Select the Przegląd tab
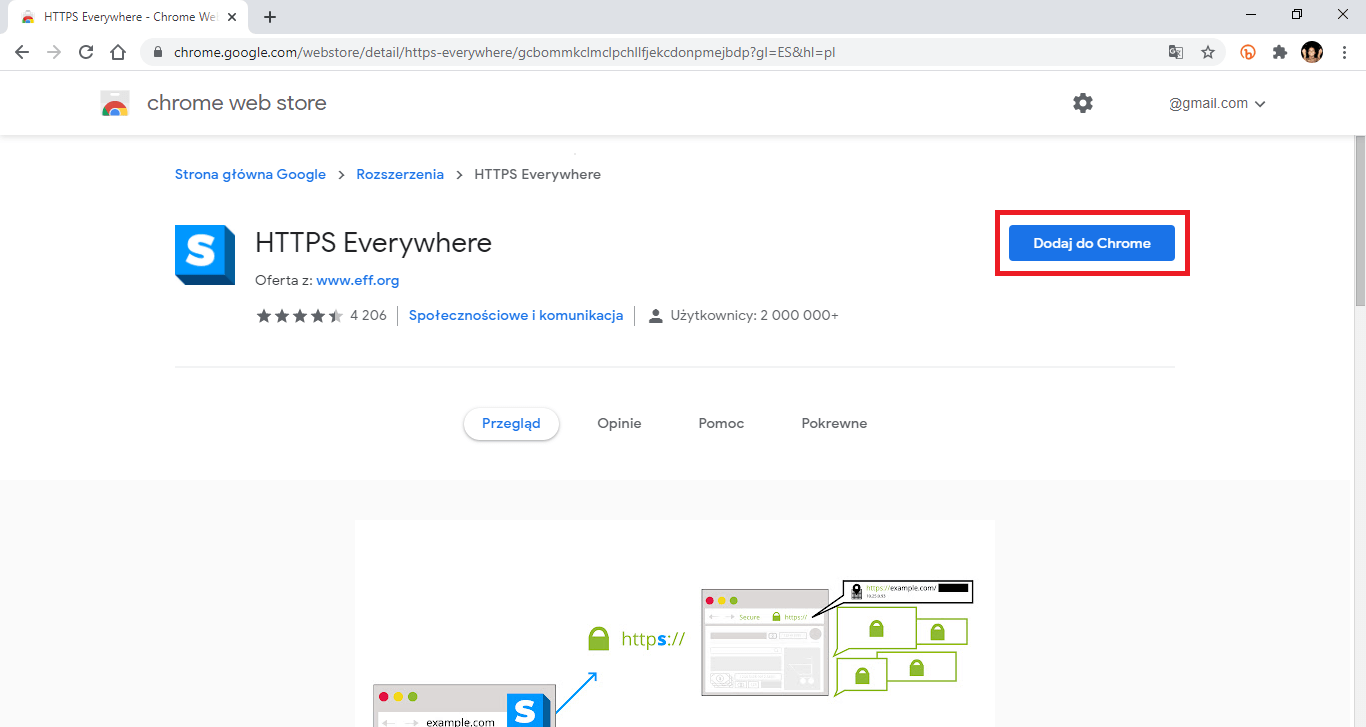Viewport: 1366px width, 727px height. tap(511, 423)
